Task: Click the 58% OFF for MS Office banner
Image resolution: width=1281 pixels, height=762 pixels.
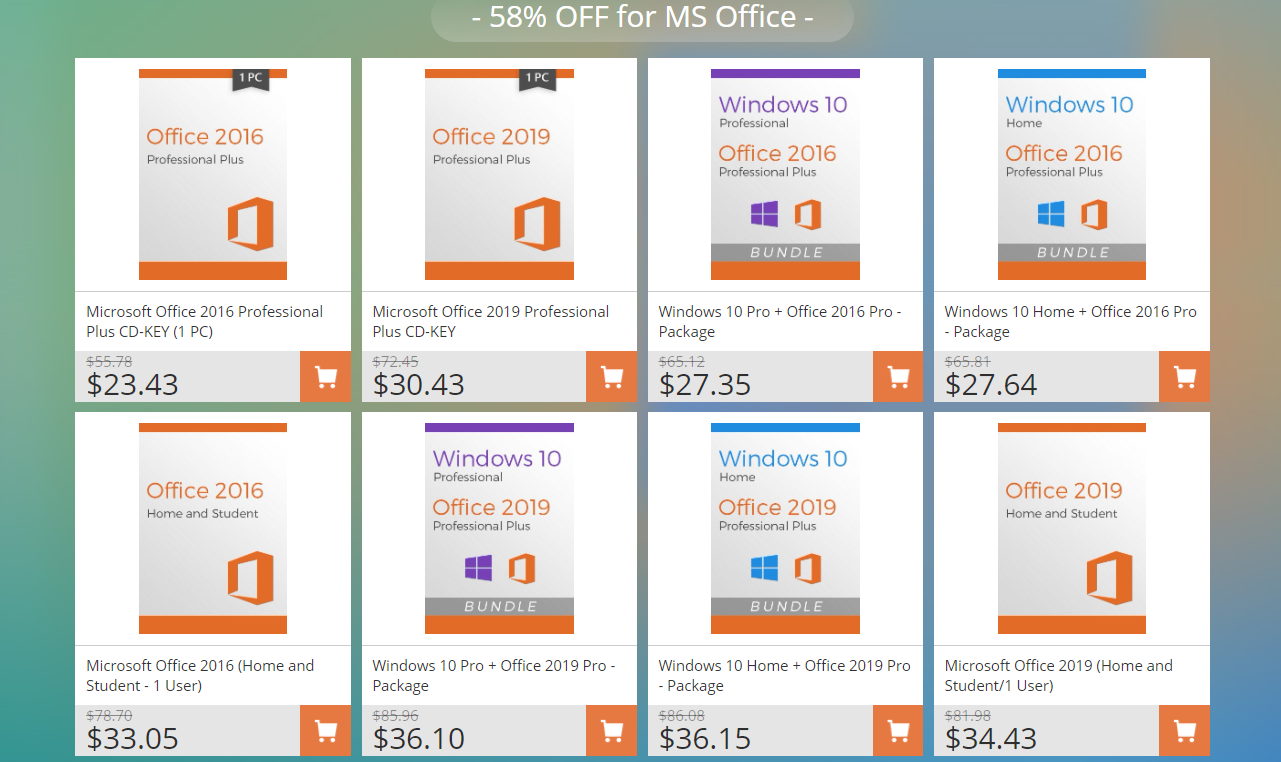Action: click(x=642, y=18)
